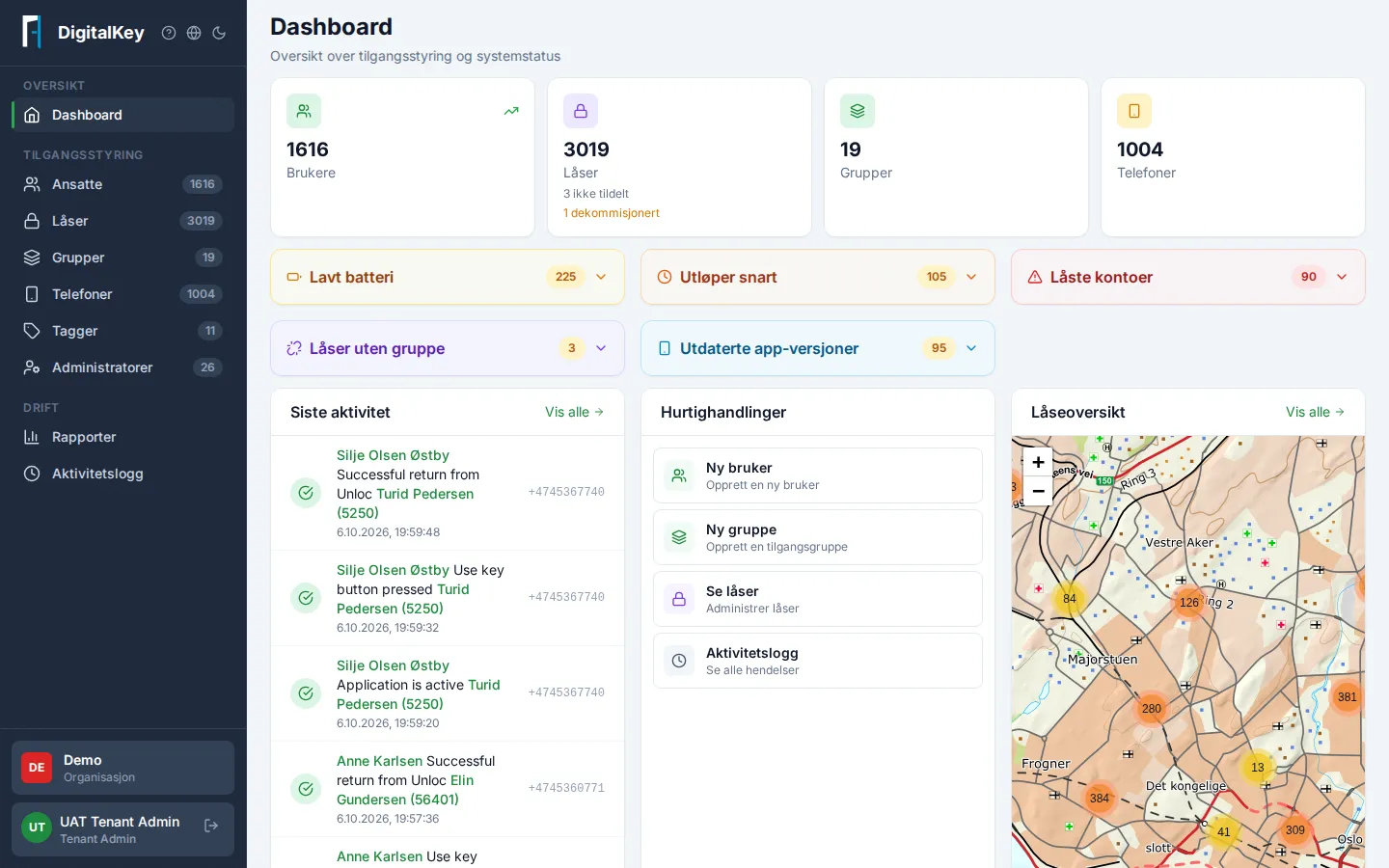
Task: Click the Ny gruppe layers icon
Action: (x=679, y=537)
